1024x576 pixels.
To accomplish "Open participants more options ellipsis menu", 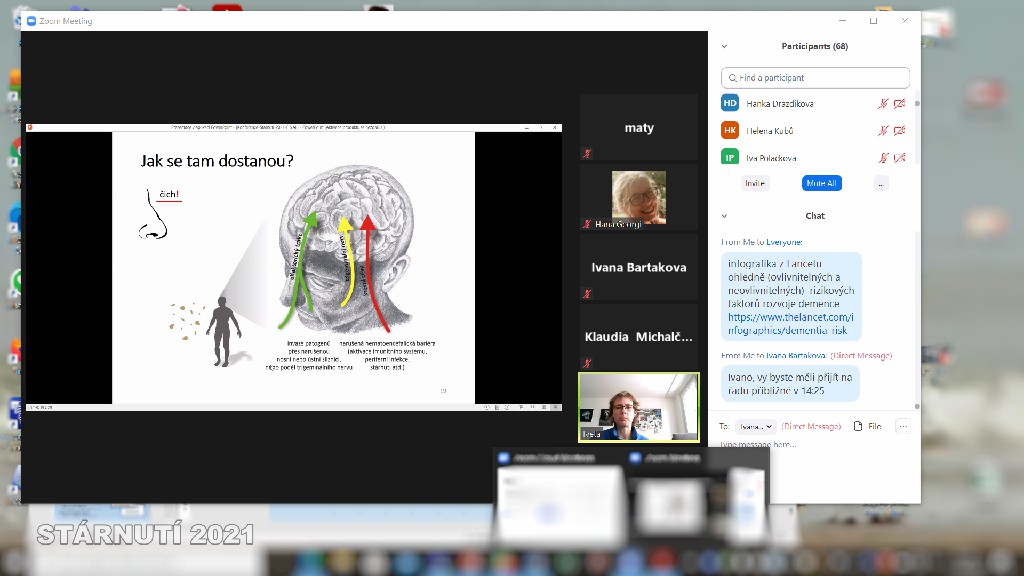I will click(x=880, y=183).
